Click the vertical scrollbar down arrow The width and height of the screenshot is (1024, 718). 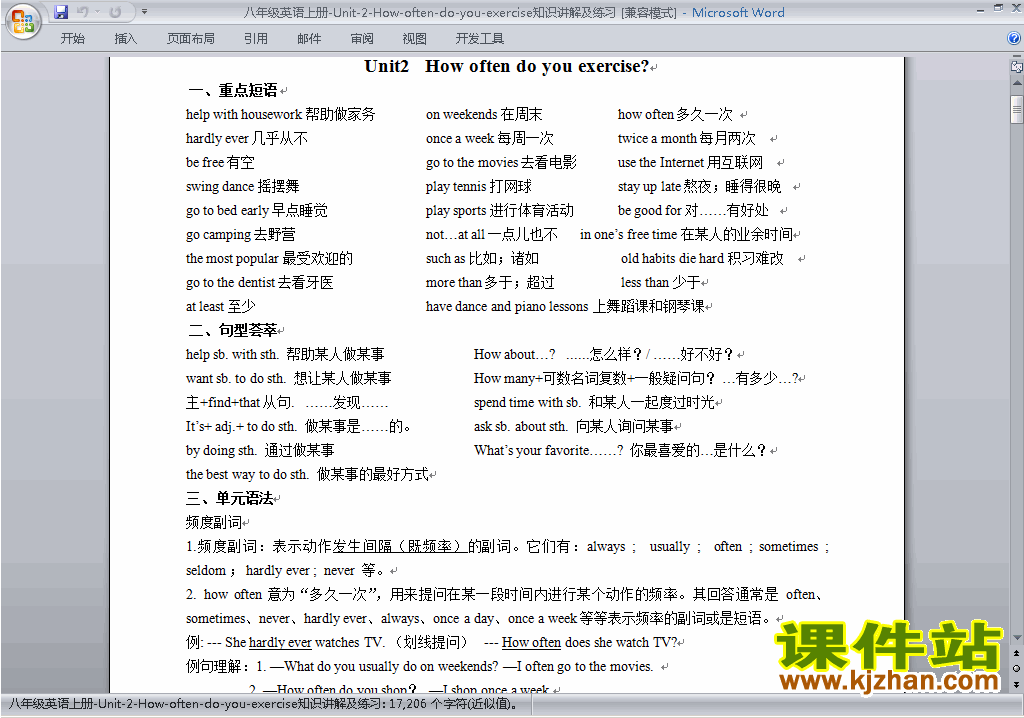tap(1017, 638)
